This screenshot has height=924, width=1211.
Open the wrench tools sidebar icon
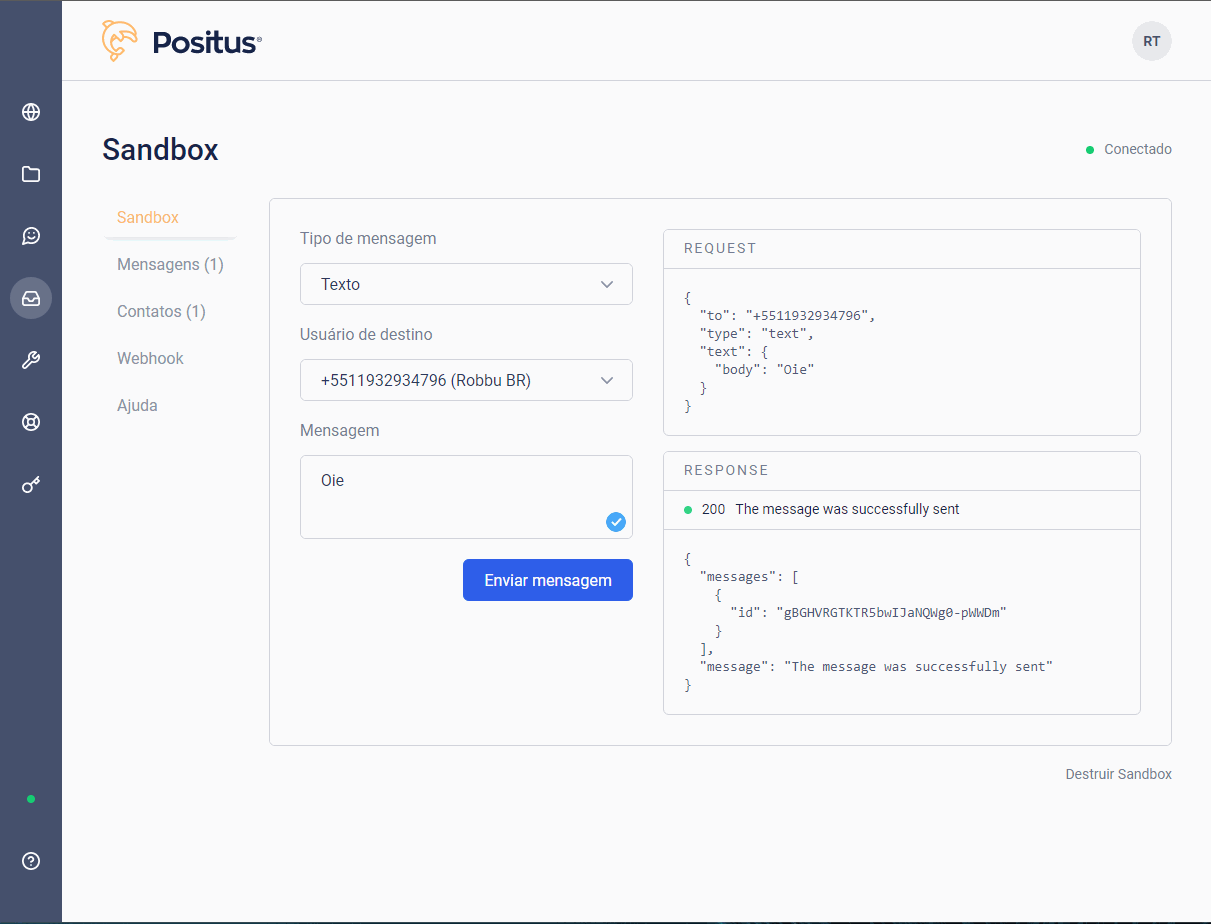(x=31, y=360)
